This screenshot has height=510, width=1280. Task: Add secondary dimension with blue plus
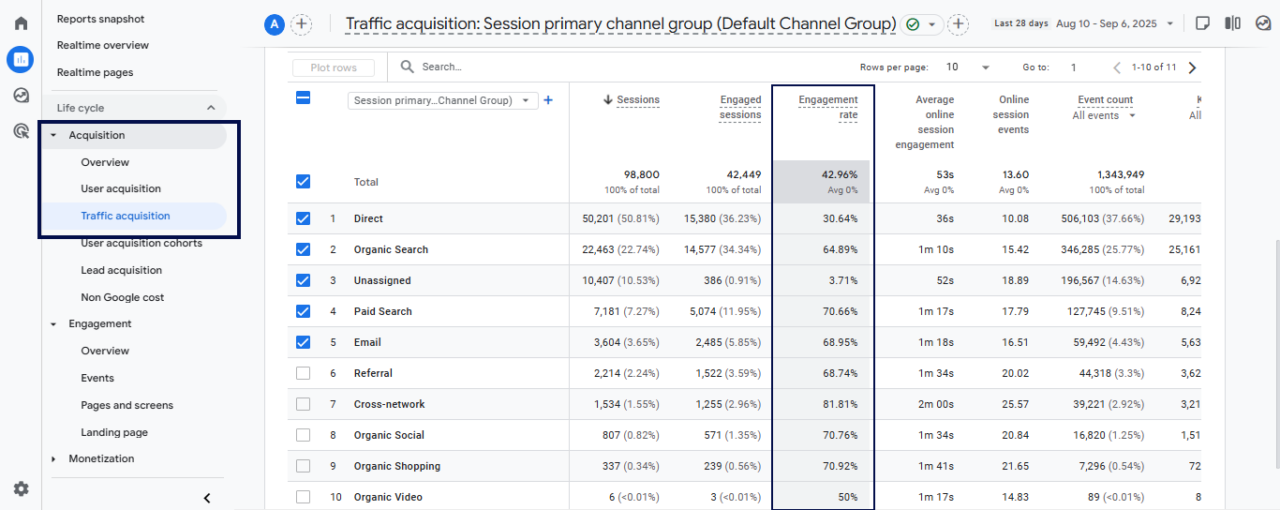click(x=548, y=100)
